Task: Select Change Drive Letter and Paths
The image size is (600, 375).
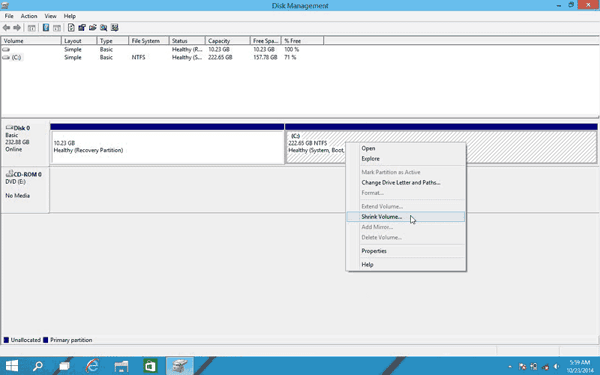Action: 406,183
